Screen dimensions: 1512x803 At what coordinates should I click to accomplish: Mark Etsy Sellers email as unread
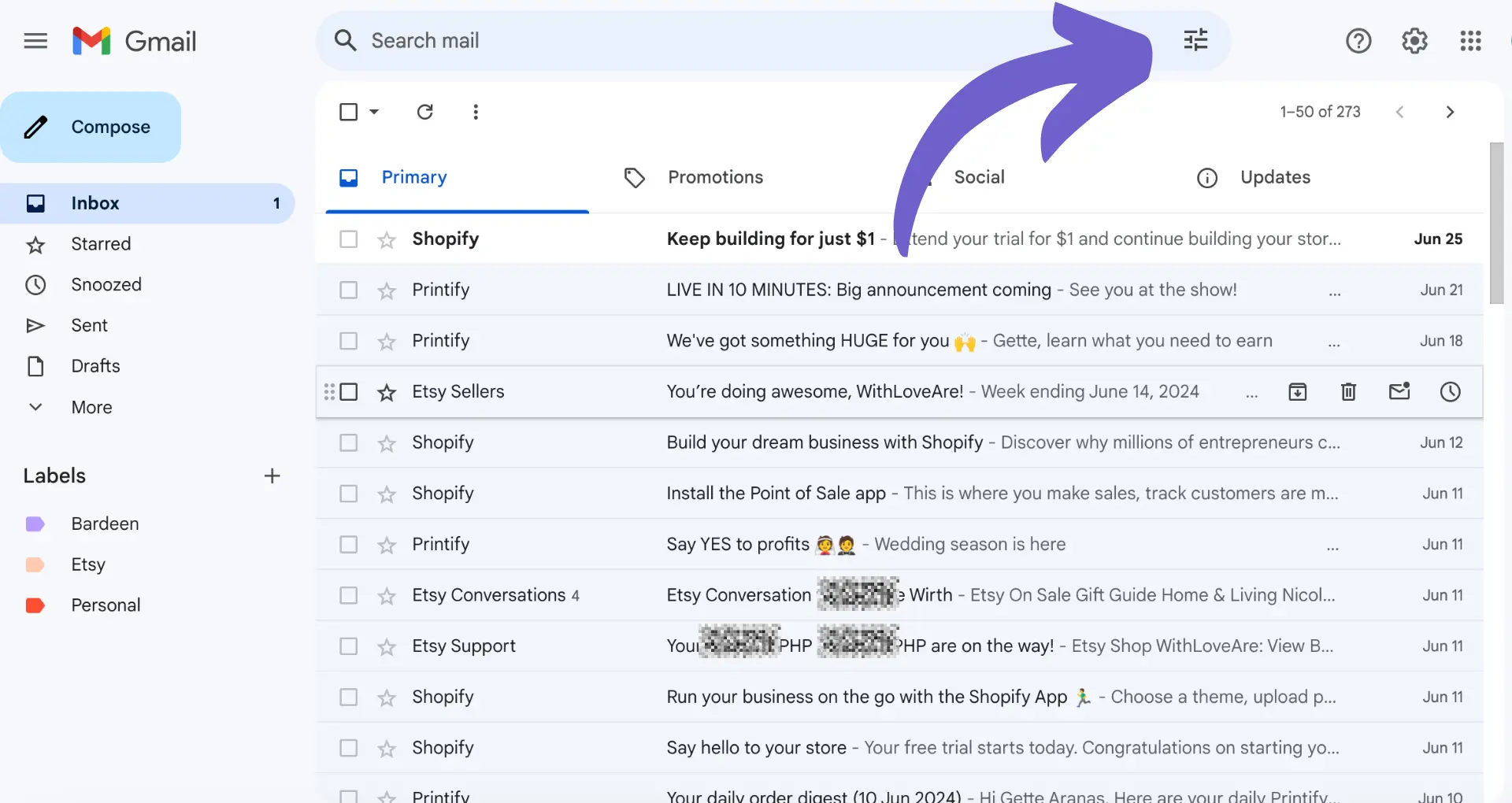[x=1399, y=390]
